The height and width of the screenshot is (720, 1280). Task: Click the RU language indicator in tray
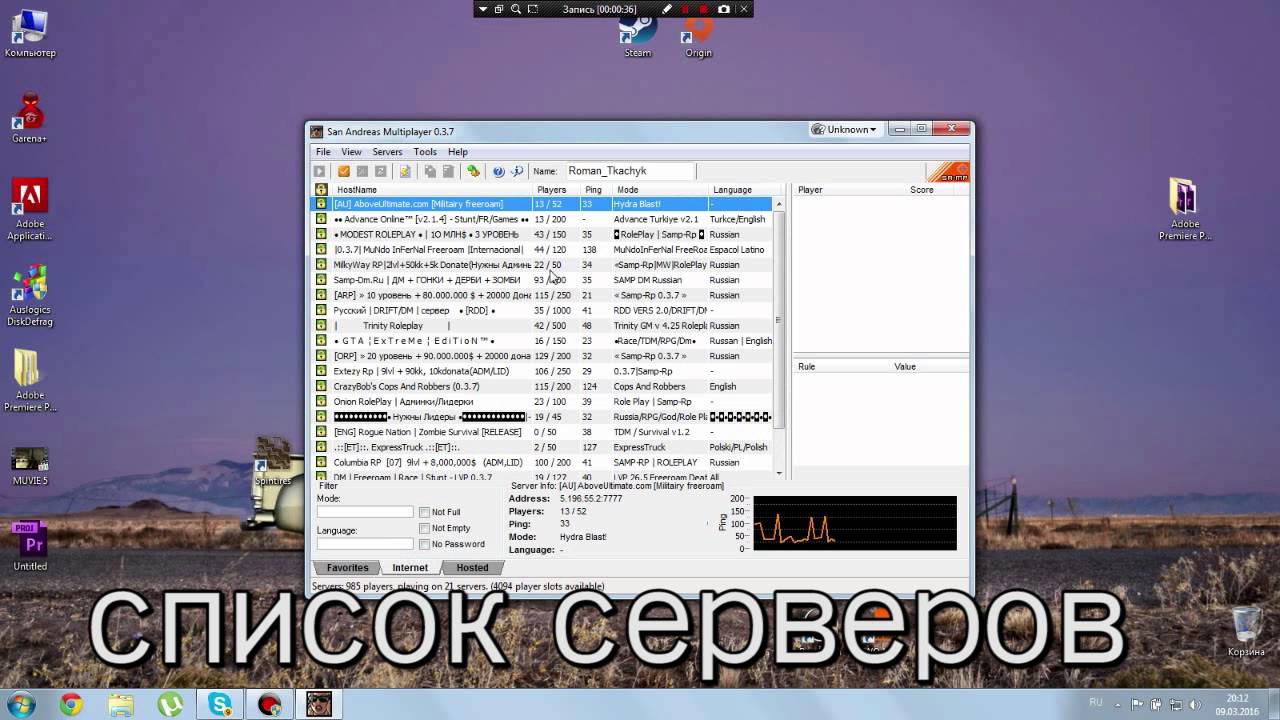1095,703
